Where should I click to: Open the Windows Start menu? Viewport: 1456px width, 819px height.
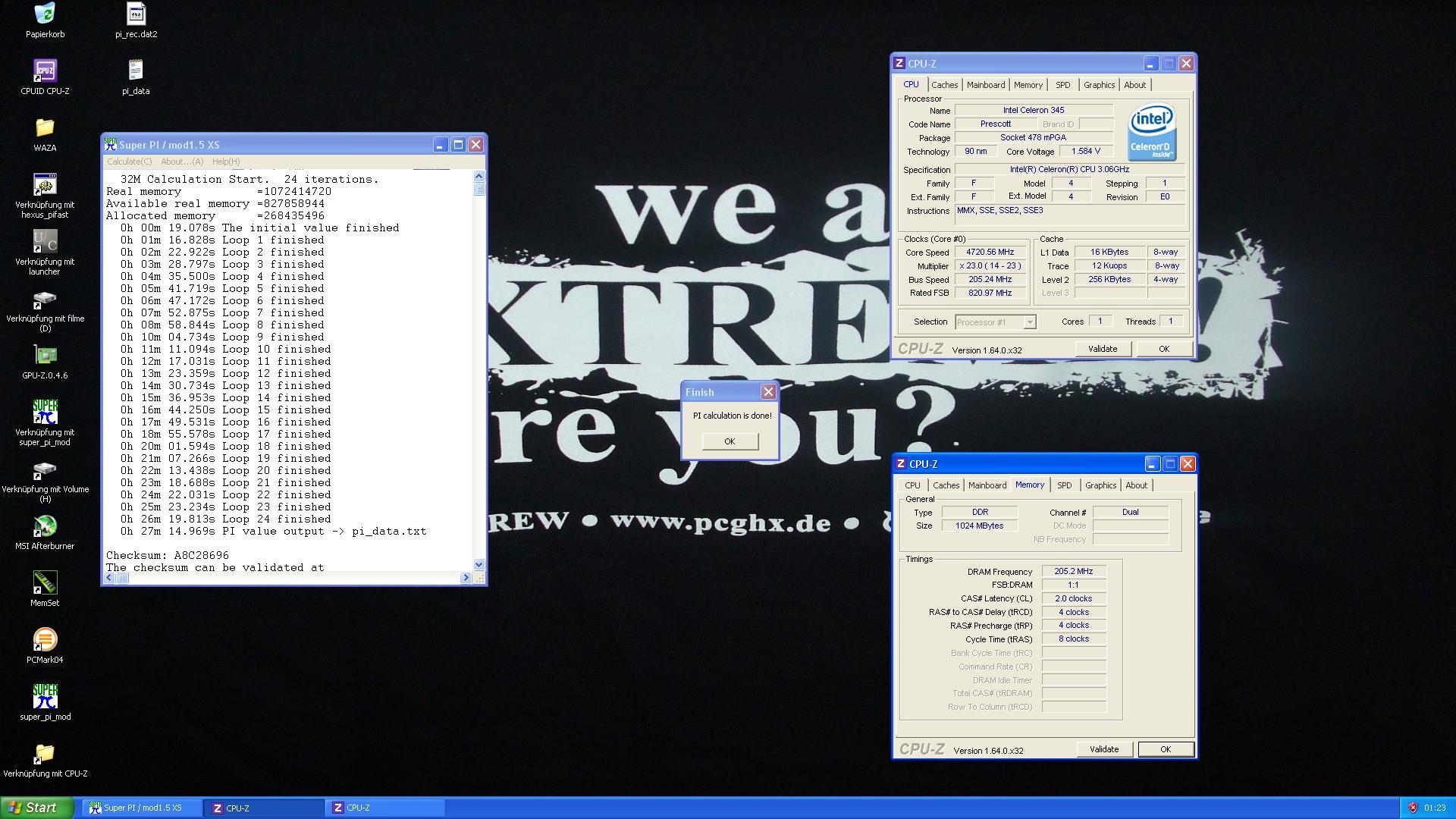37,808
